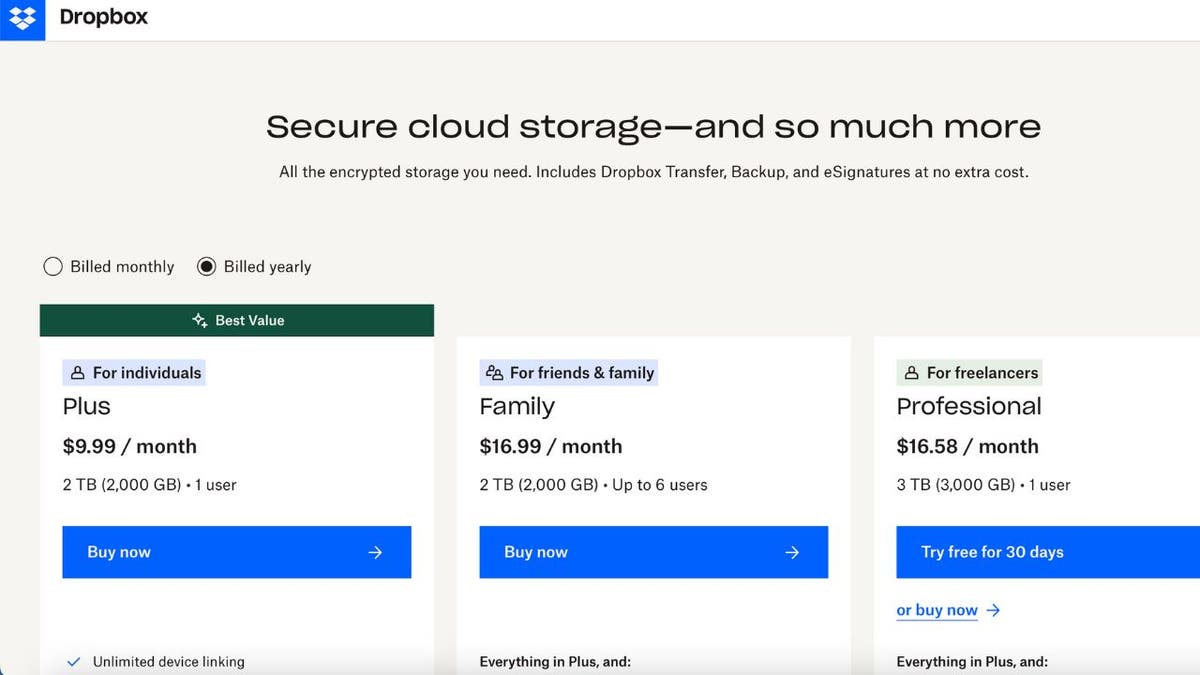Click the $9.99 / month price
The width and height of the screenshot is (1200, 675).
[130, 447]
